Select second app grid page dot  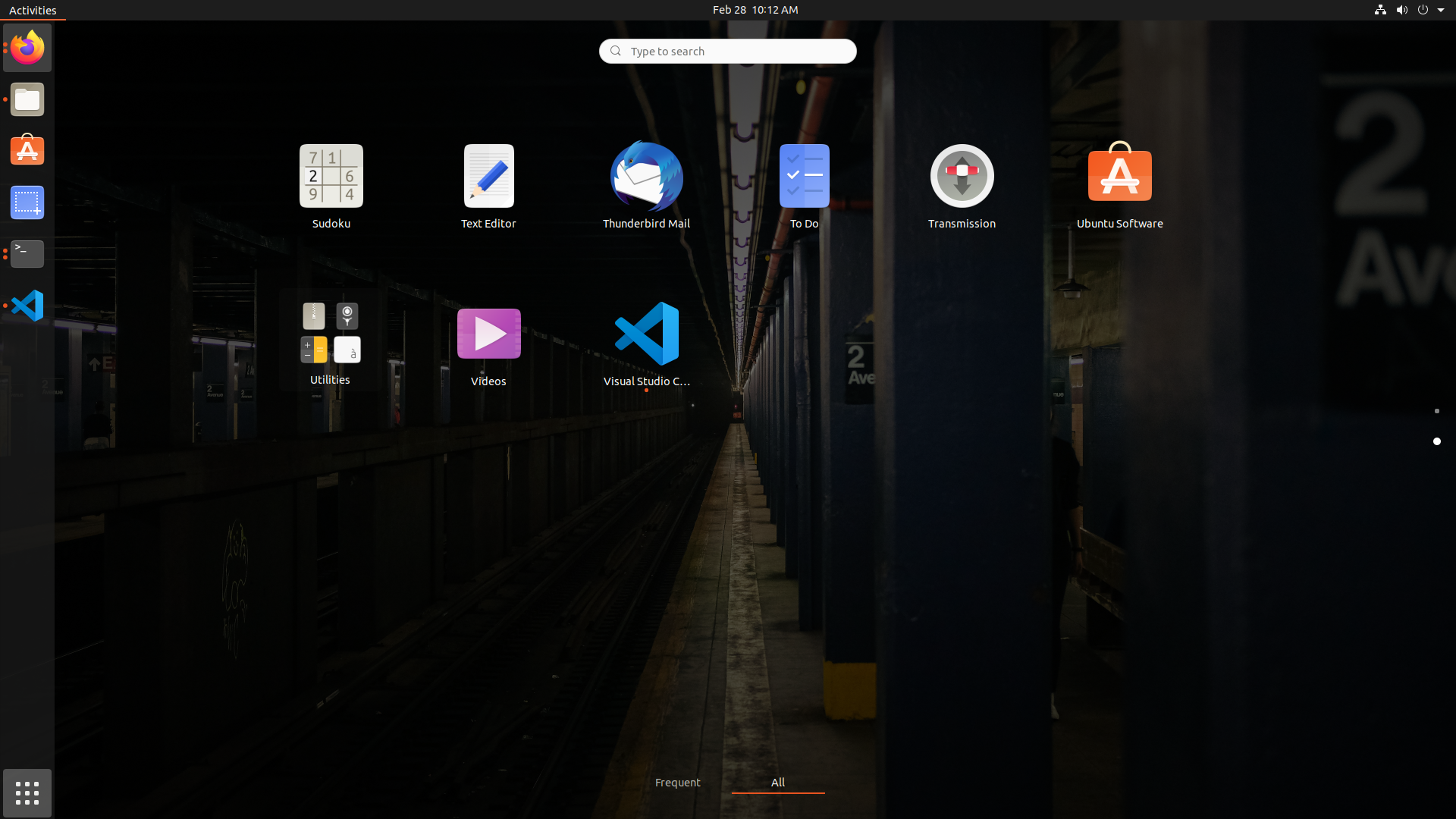click(x=1436, y=441)
